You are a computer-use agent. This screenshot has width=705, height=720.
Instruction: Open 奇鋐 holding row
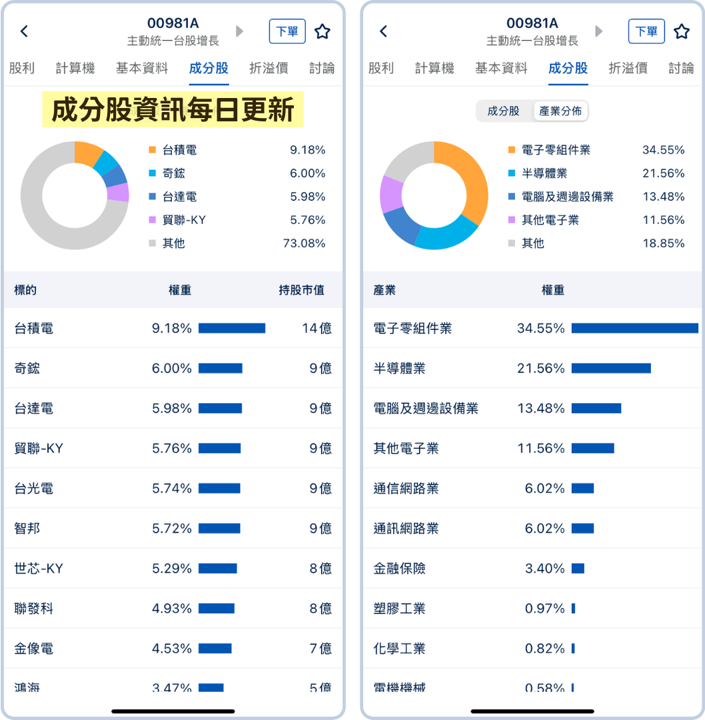point(173,368)
